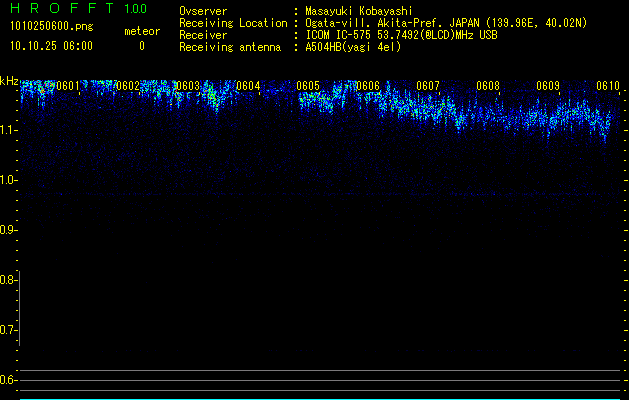Click the 0.6 kHz axis label
Image resolution: width=629 pixels, height=400 pixels.
pos(8,380)
